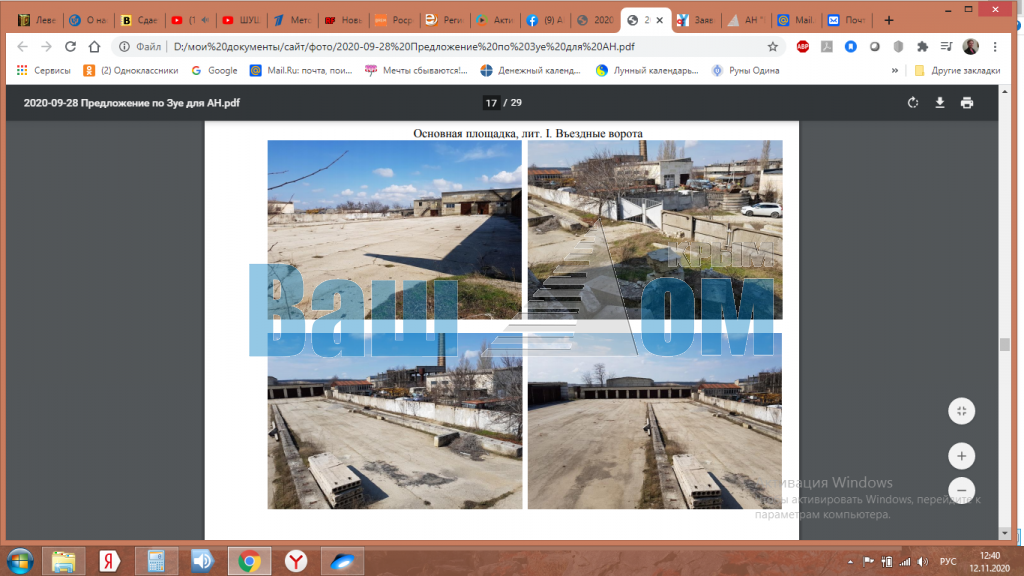Open volume control in system tray
The width and height of the screenshot is (1024, 576).
pyautogui.click(x=922, y=562)
